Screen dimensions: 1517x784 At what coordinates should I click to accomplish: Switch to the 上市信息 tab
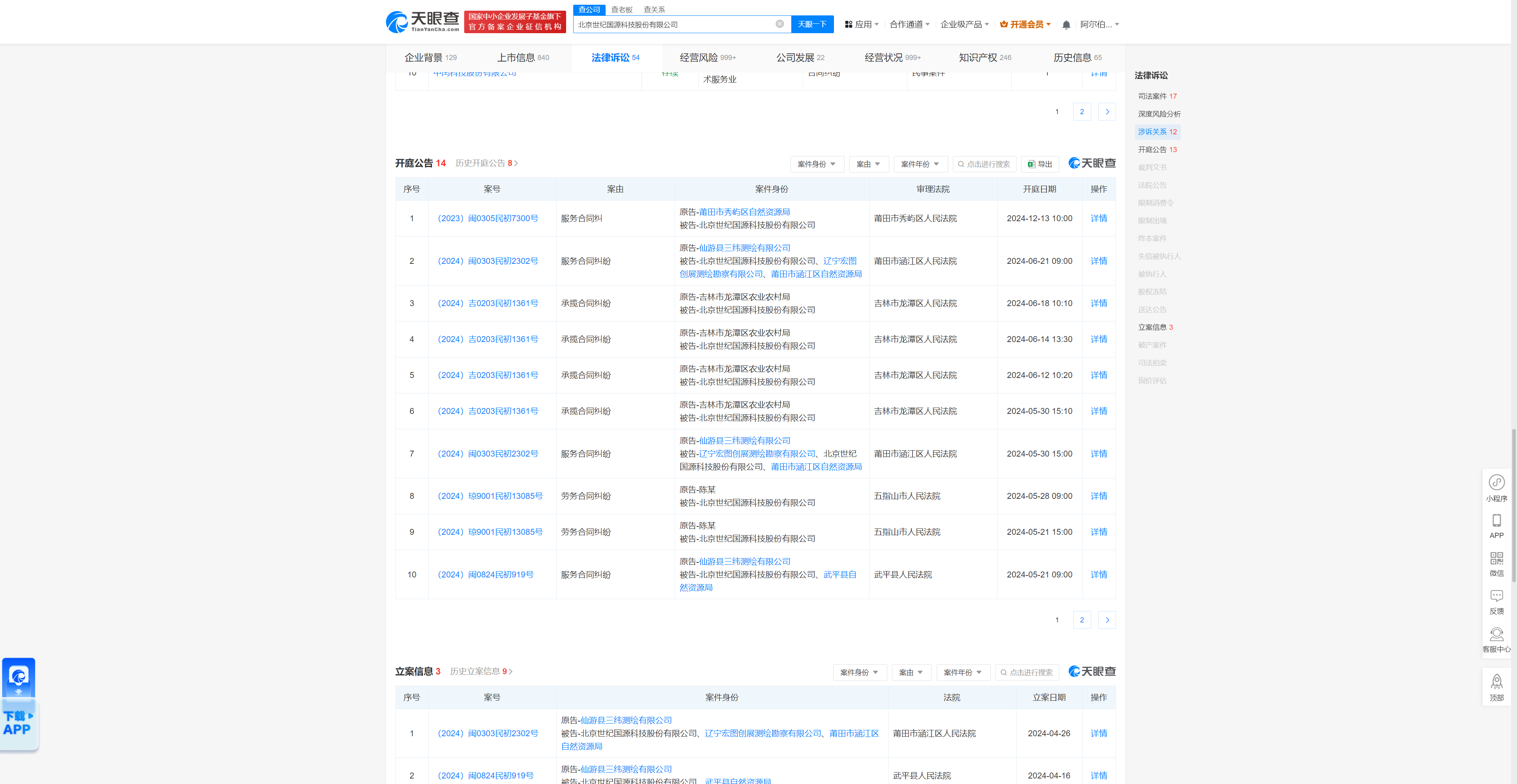point(523,58)
